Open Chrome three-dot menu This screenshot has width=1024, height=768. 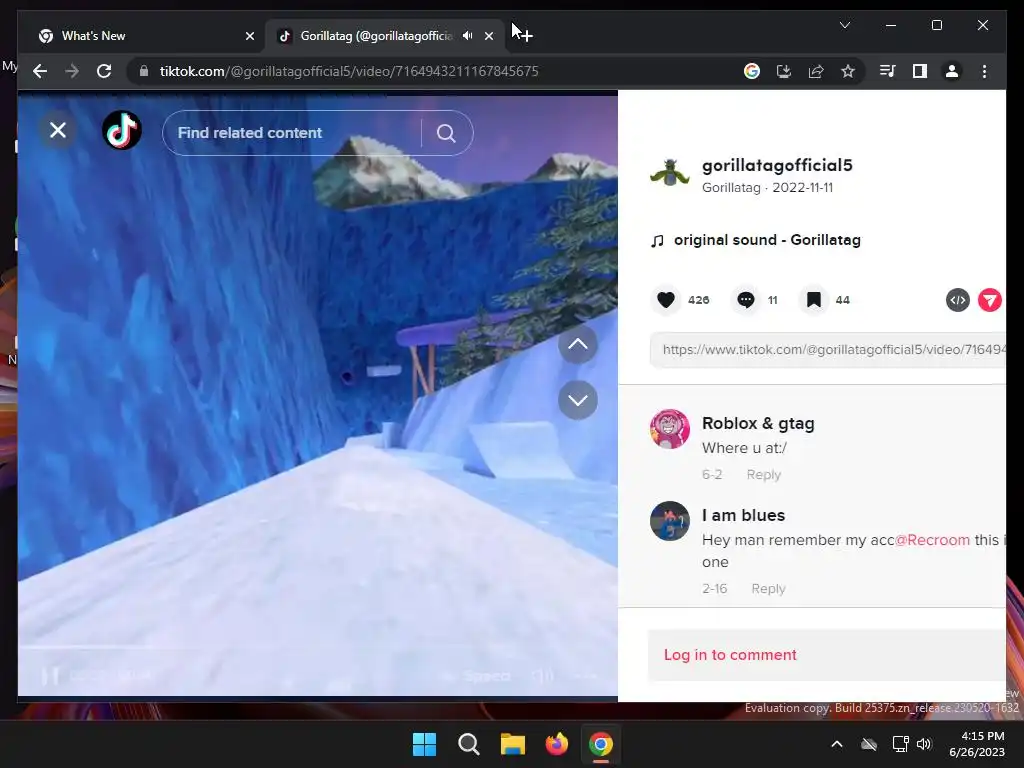tap(985, 71)
